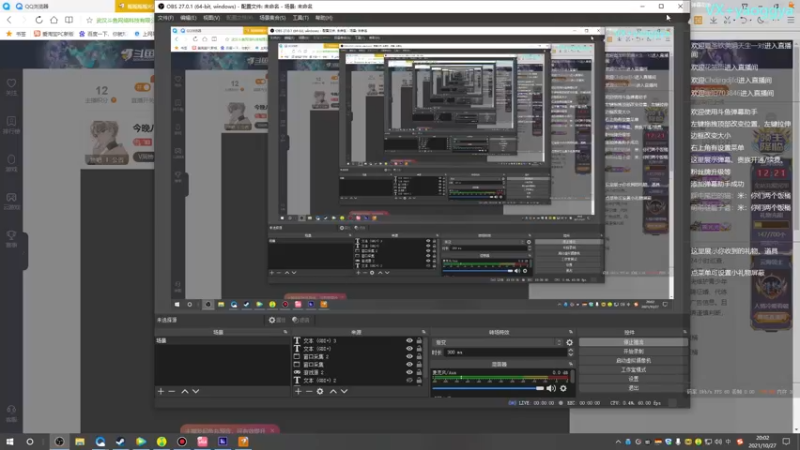Toggle the lock on 游戏源 2 source
Viewport: 800px width, 450px height.
[x=419, y=372]
